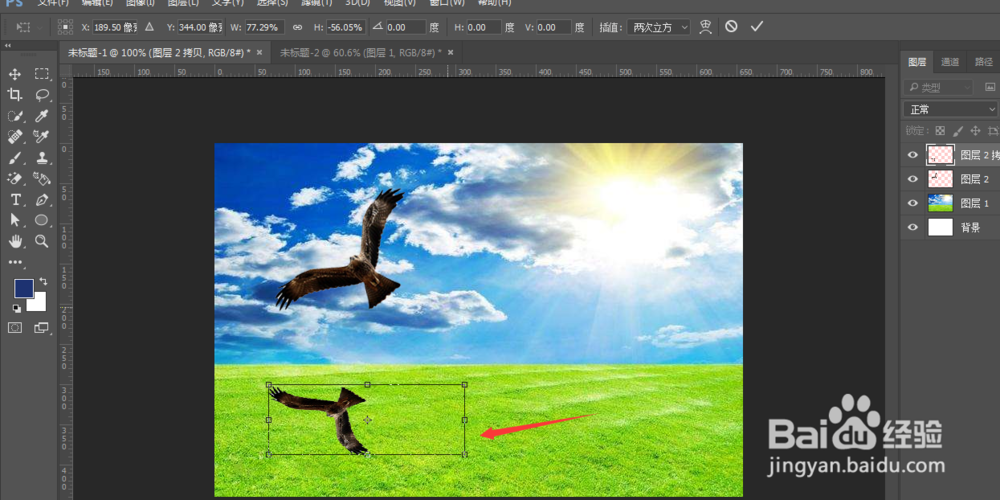Click the rotation angle field

pyautogui.click(x=406, y=27)
